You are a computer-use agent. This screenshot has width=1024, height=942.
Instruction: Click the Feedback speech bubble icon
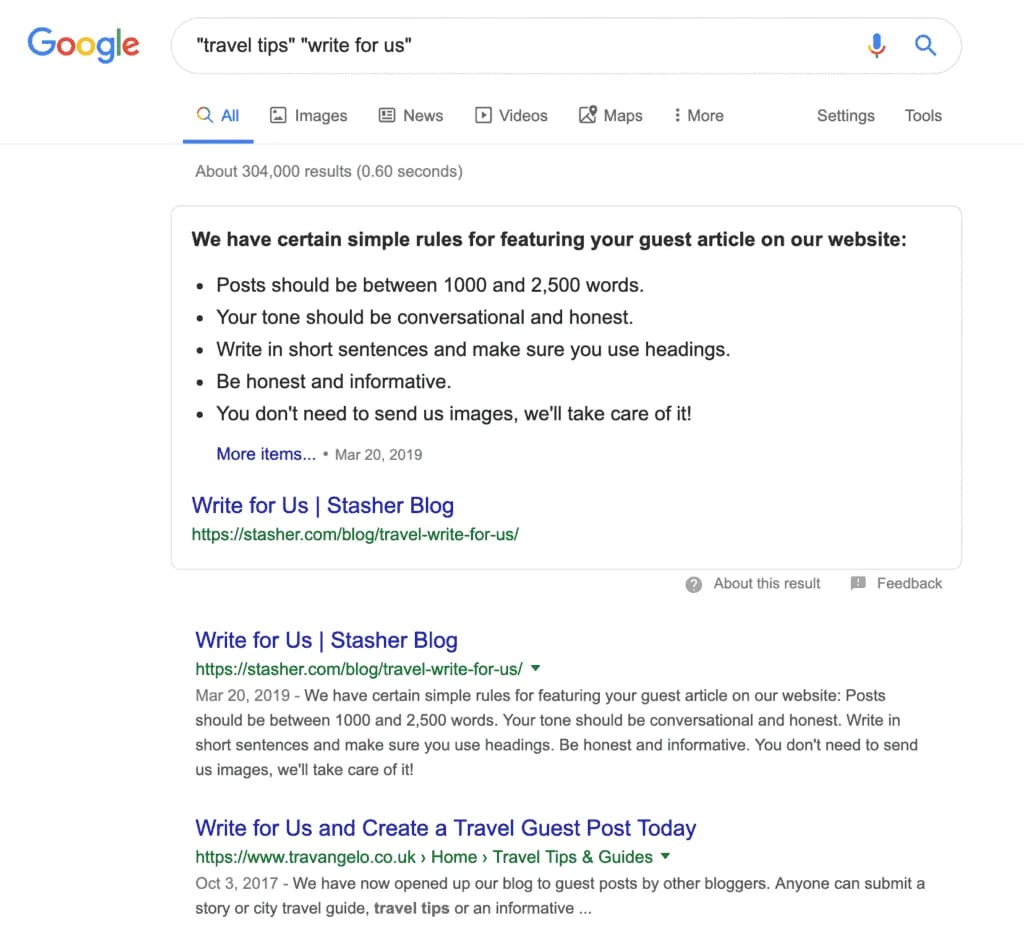[x=858, y=584]
